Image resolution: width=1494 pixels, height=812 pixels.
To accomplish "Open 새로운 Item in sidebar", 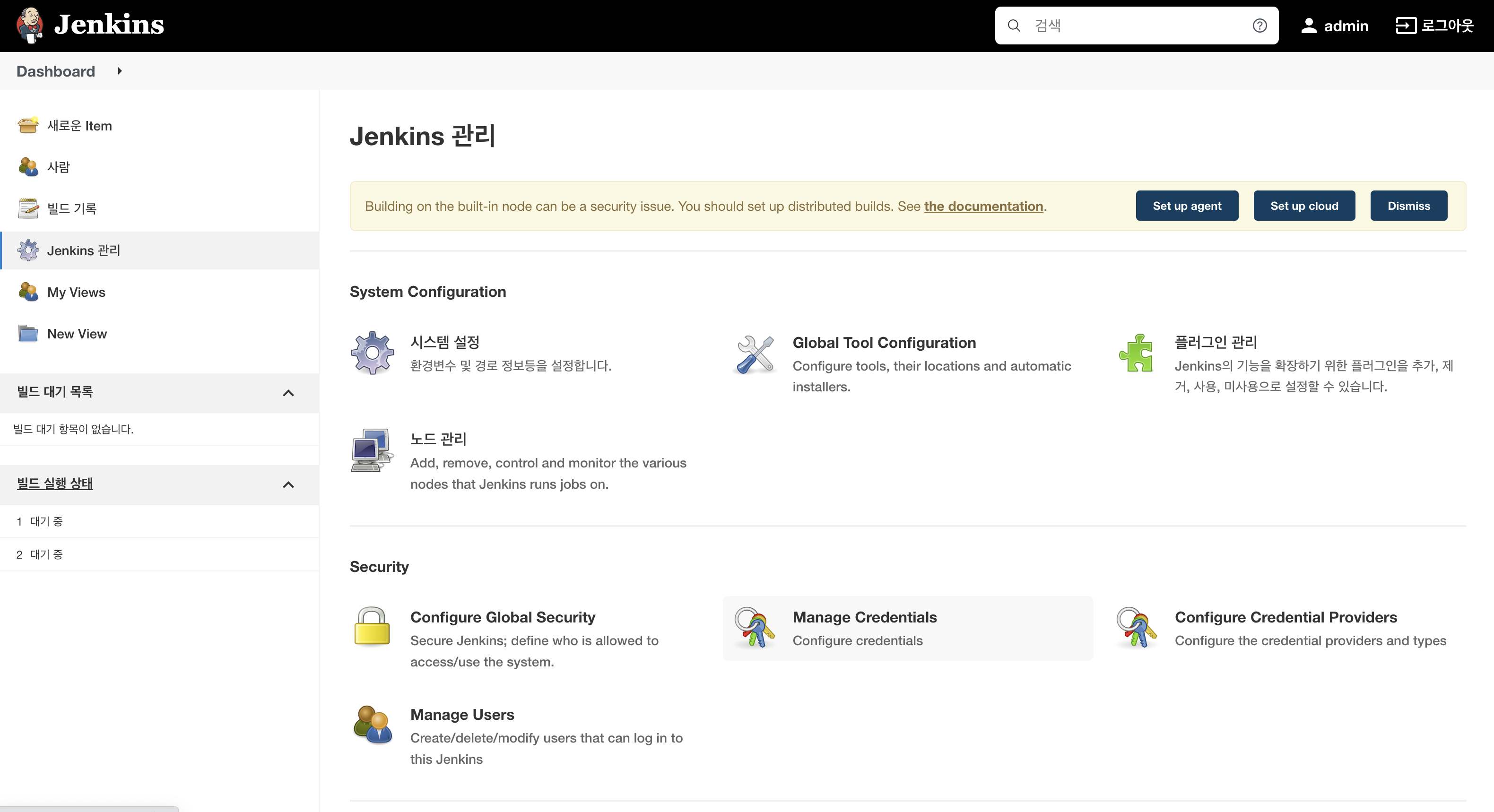I will click(79, 126).
